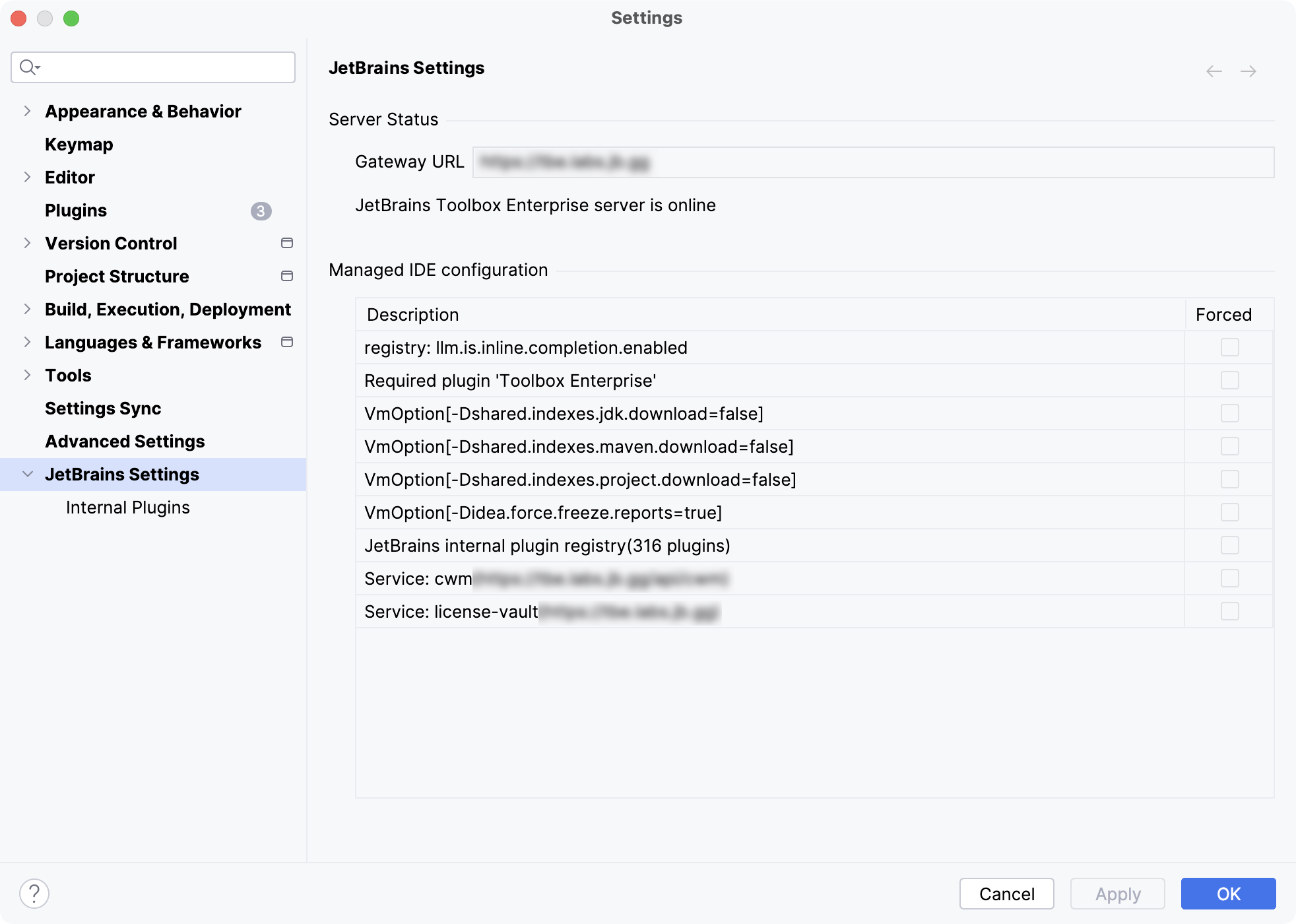Toggle Forced checkbox for Service: license-vault row
The image size is (1296, 924).
1230,611
